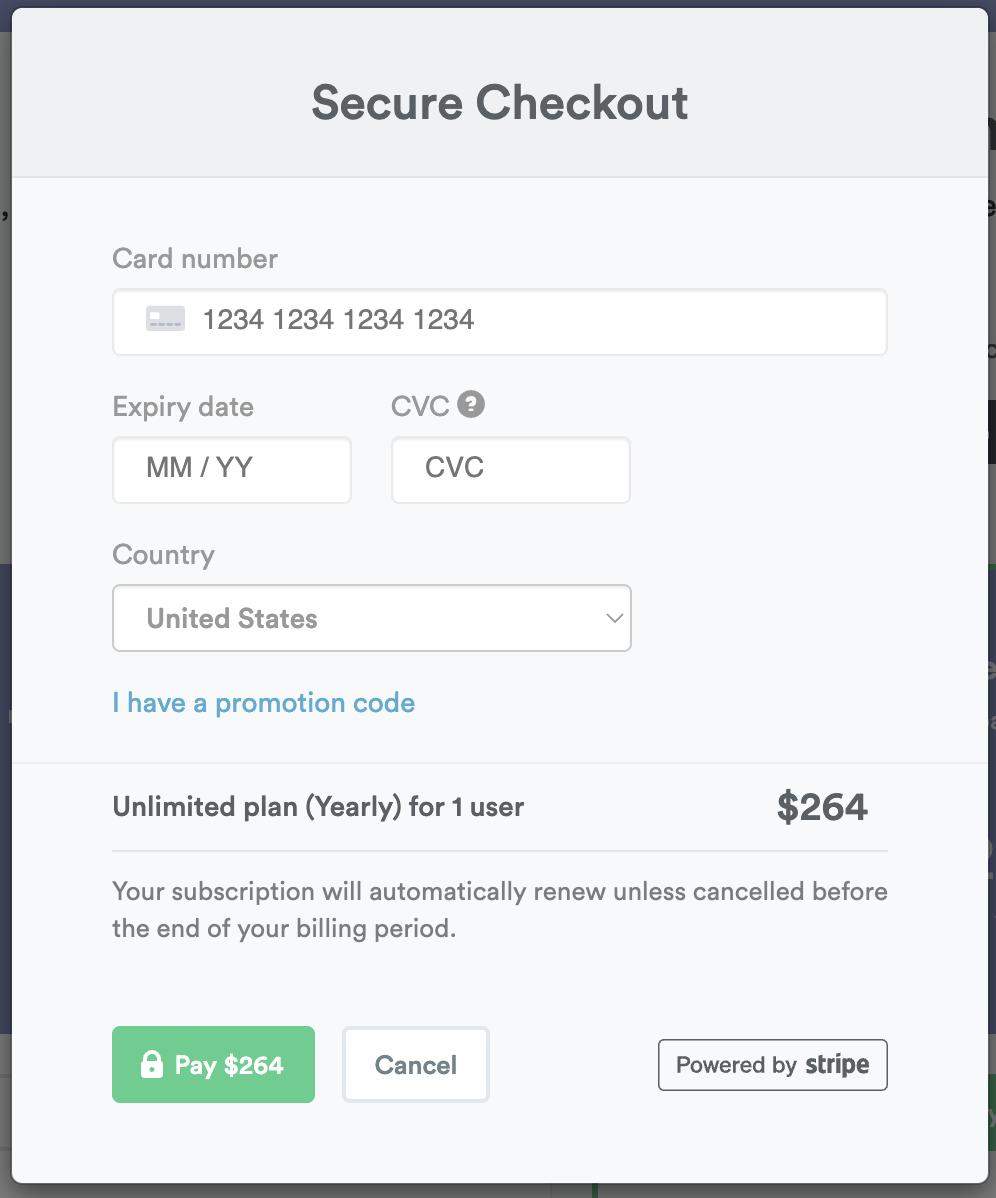996x1198 pixels.
Task: Click the $264 price label
Action: tap(822, 806)
